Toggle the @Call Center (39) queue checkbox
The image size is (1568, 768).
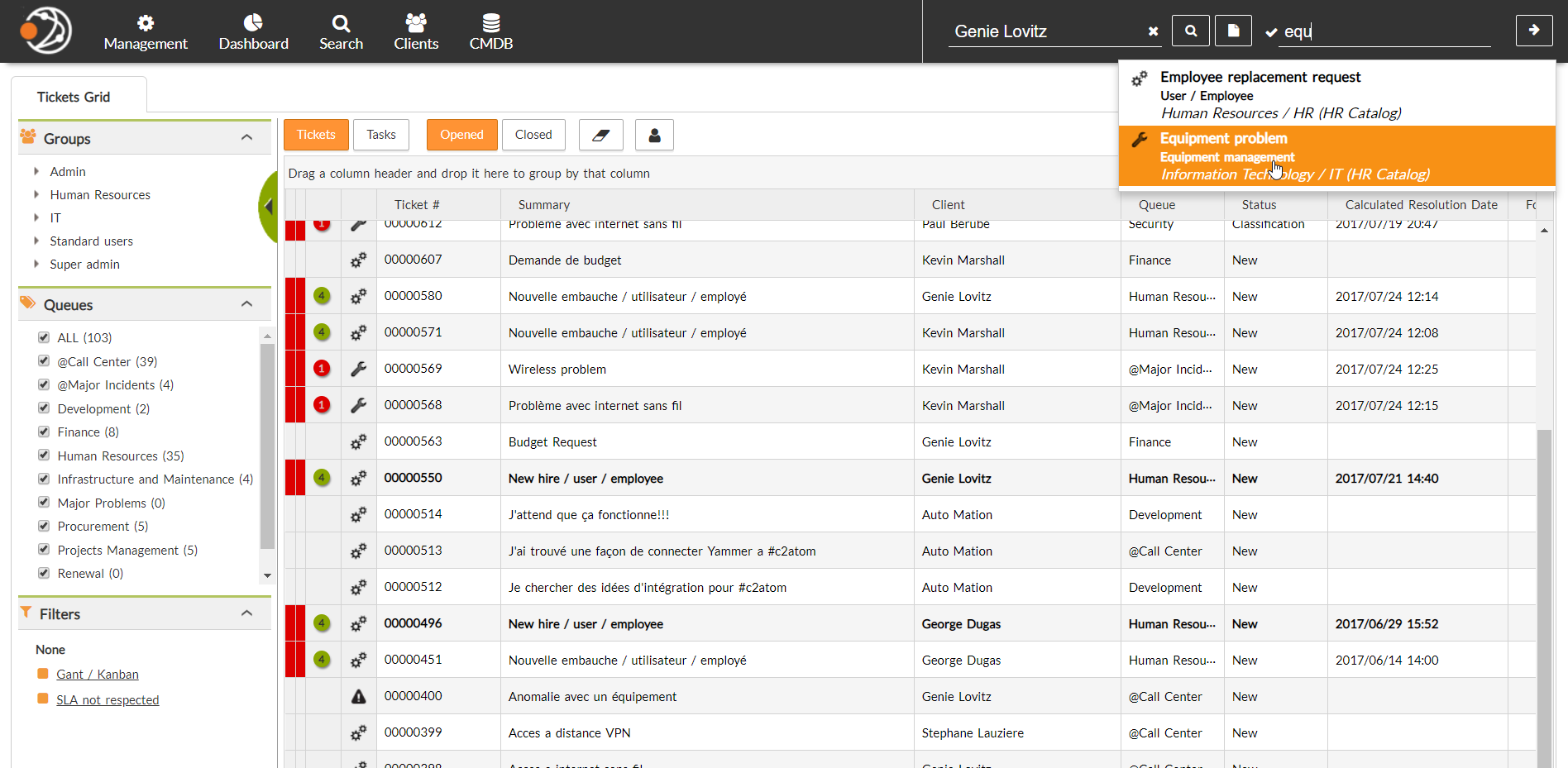pos(44,361)
